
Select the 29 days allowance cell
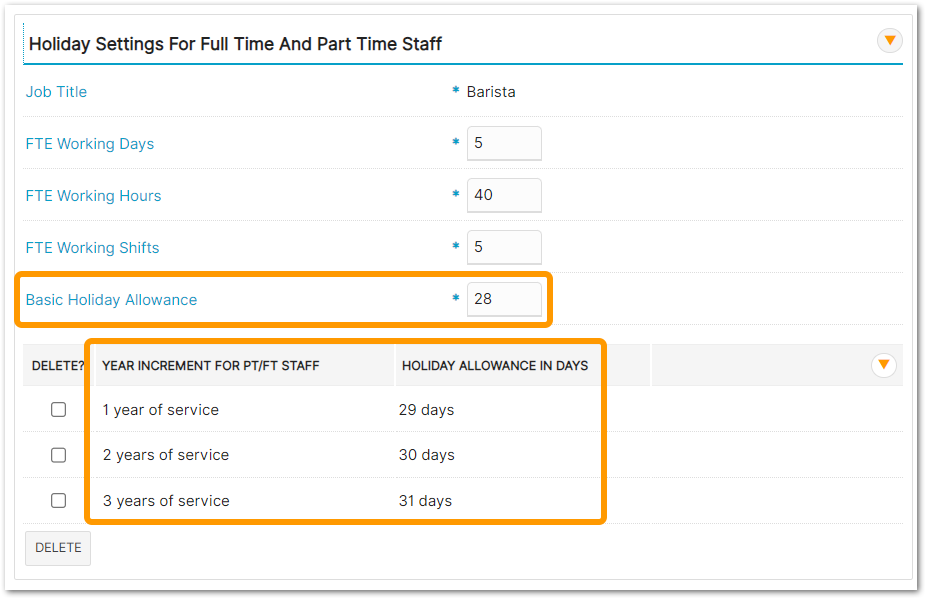pyautogui.click(x=426, y=410)
